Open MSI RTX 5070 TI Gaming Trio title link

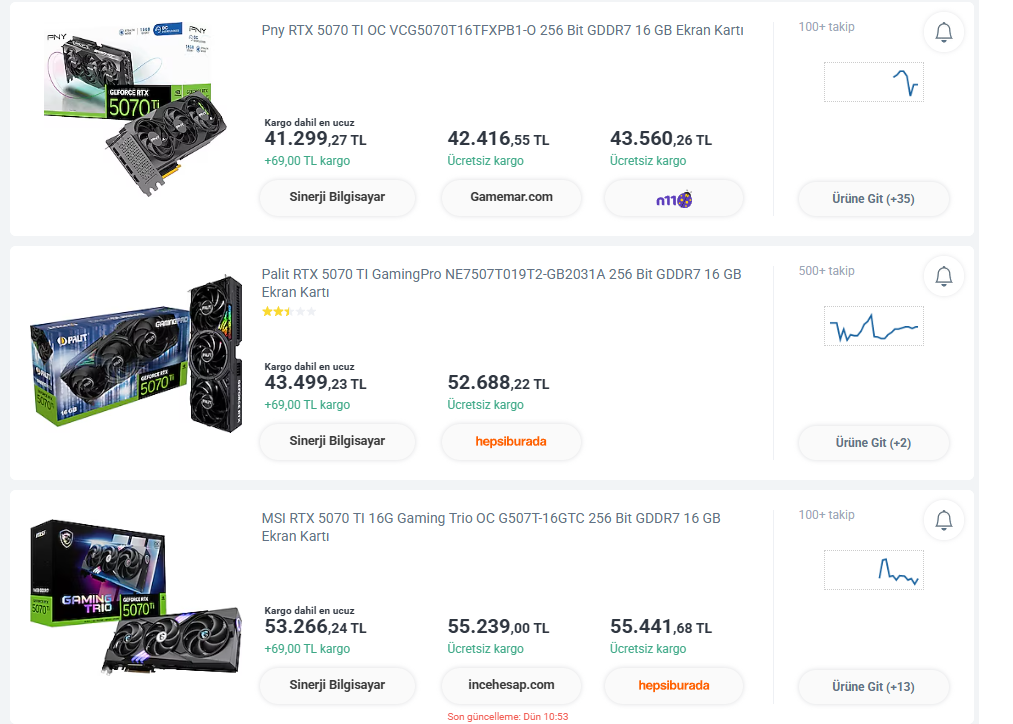(x=490, y=518)
